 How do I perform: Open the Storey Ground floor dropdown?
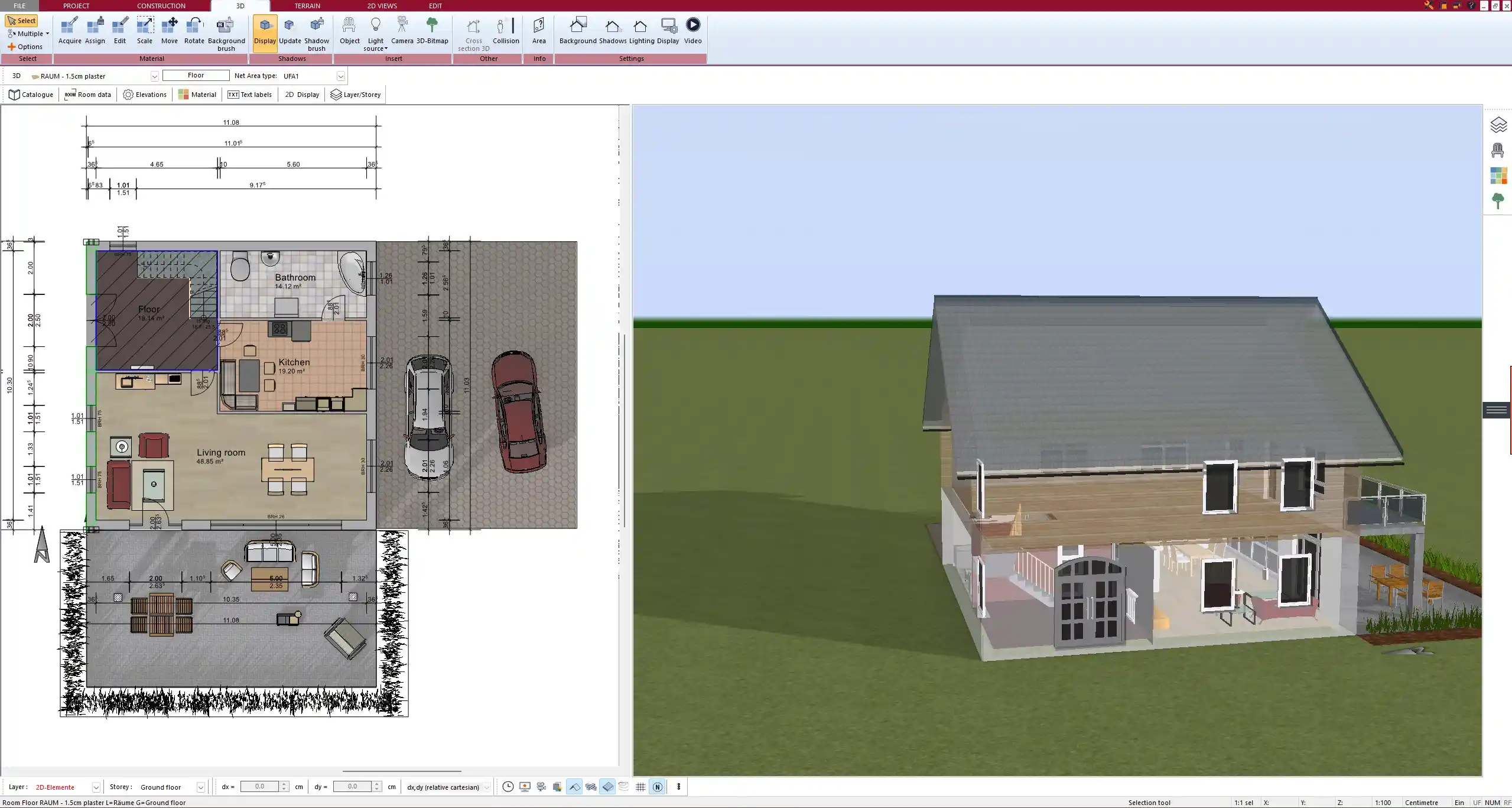200,787
